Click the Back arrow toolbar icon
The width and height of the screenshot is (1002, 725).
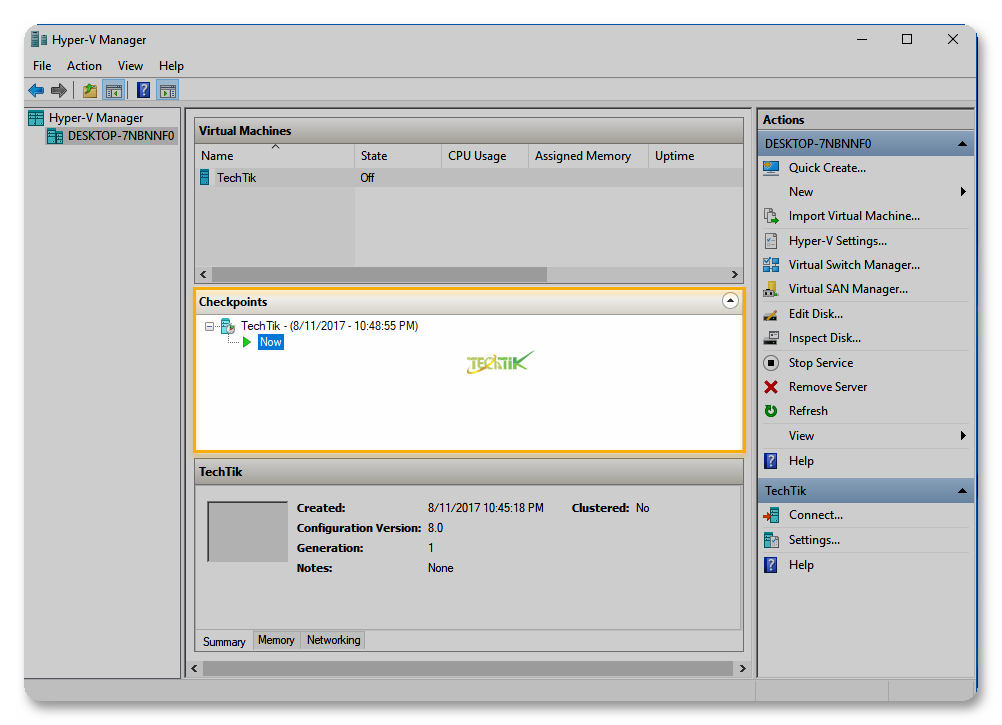click(x=36, y=91)
